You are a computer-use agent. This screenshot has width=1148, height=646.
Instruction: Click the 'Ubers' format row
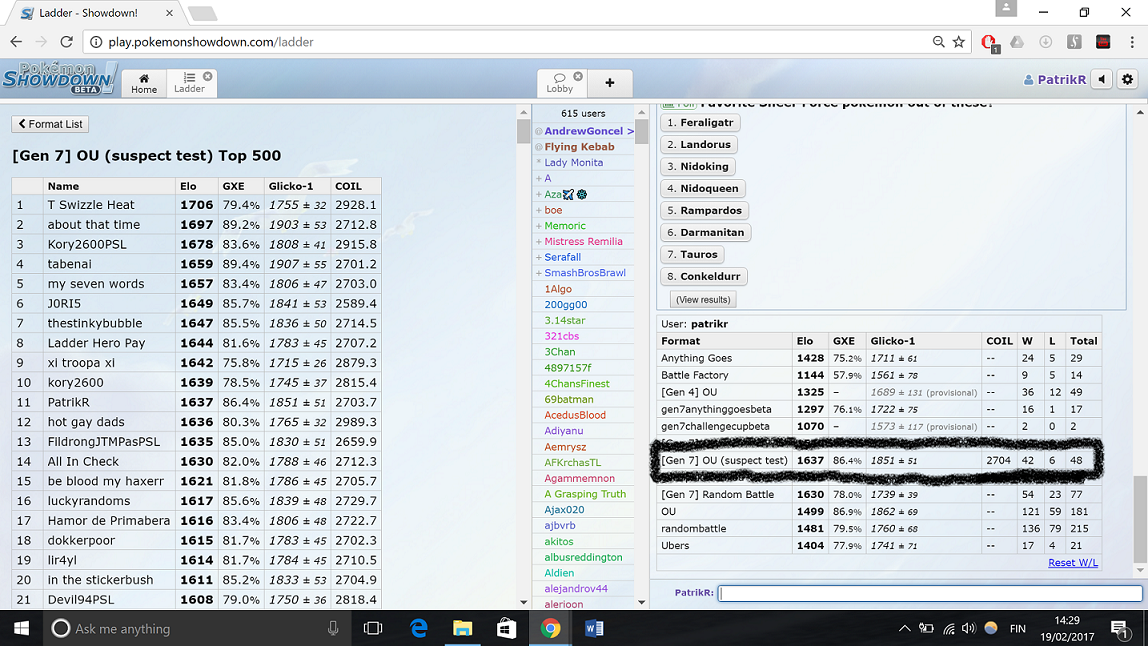coord(879,546)
